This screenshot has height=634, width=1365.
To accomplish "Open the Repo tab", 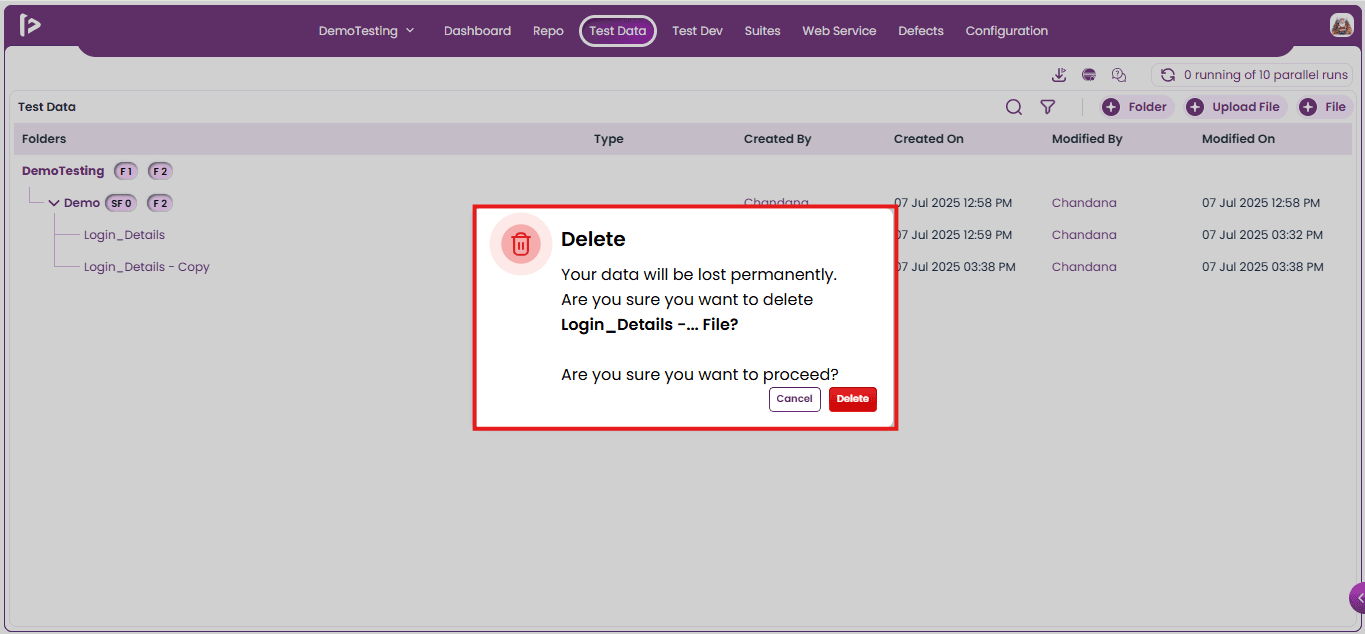I will 548,31.
